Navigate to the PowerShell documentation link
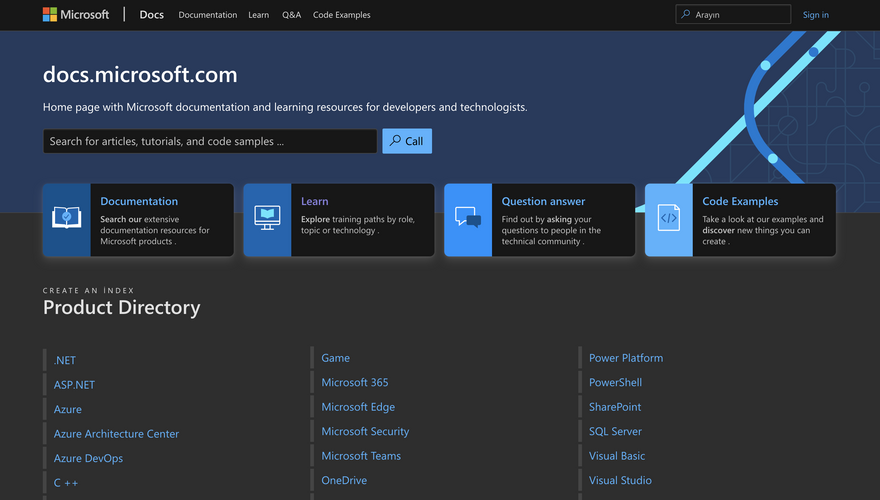The height and width of the screenshot is (500, 880). [x=615, y=382]
